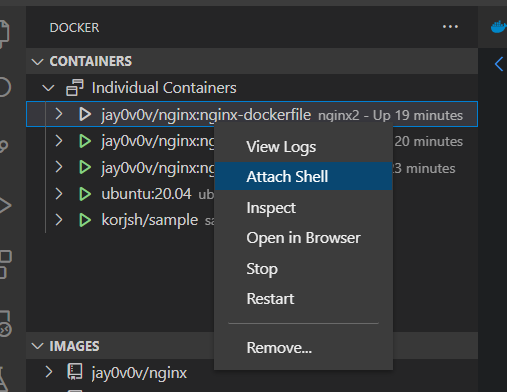This screenshot has width=507, height=392.
Task: Click the jay0v0v/nginx image label
Action: tap(139, 373)
